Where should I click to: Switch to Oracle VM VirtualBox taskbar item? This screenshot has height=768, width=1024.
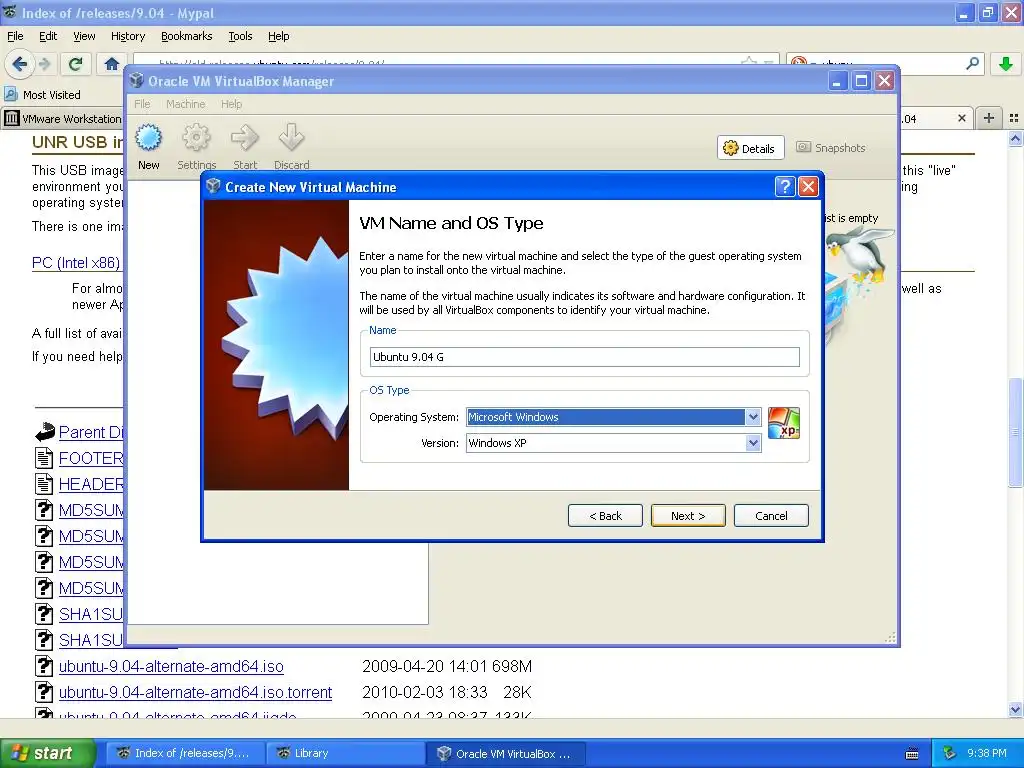pyautogui.click(x=505, y=754)
